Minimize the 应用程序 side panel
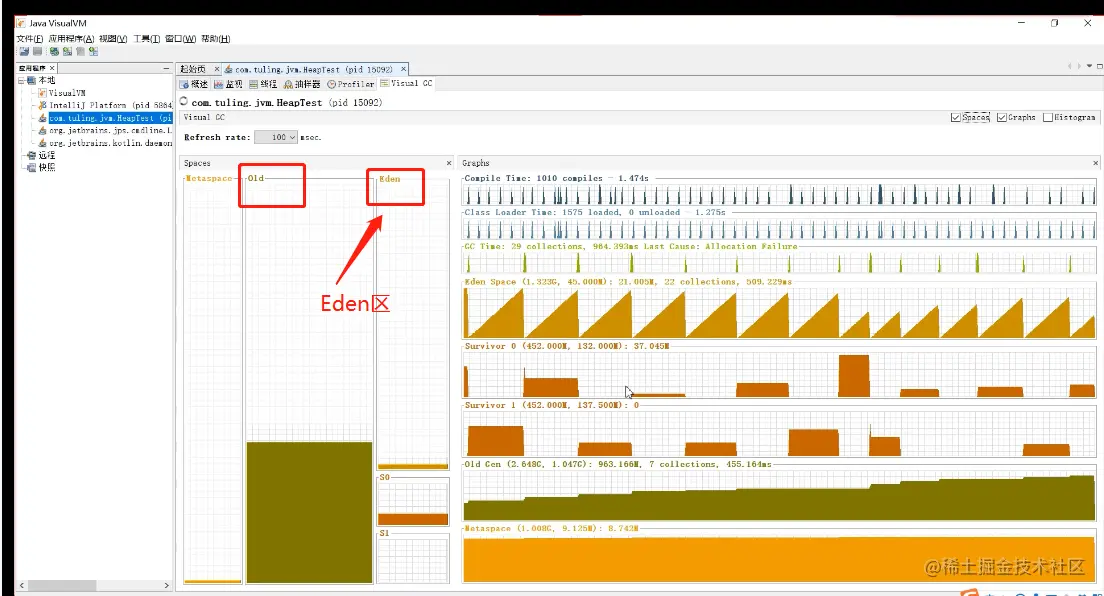Image resolution: width=1104 pixels, height=596 pixels. 166,68
